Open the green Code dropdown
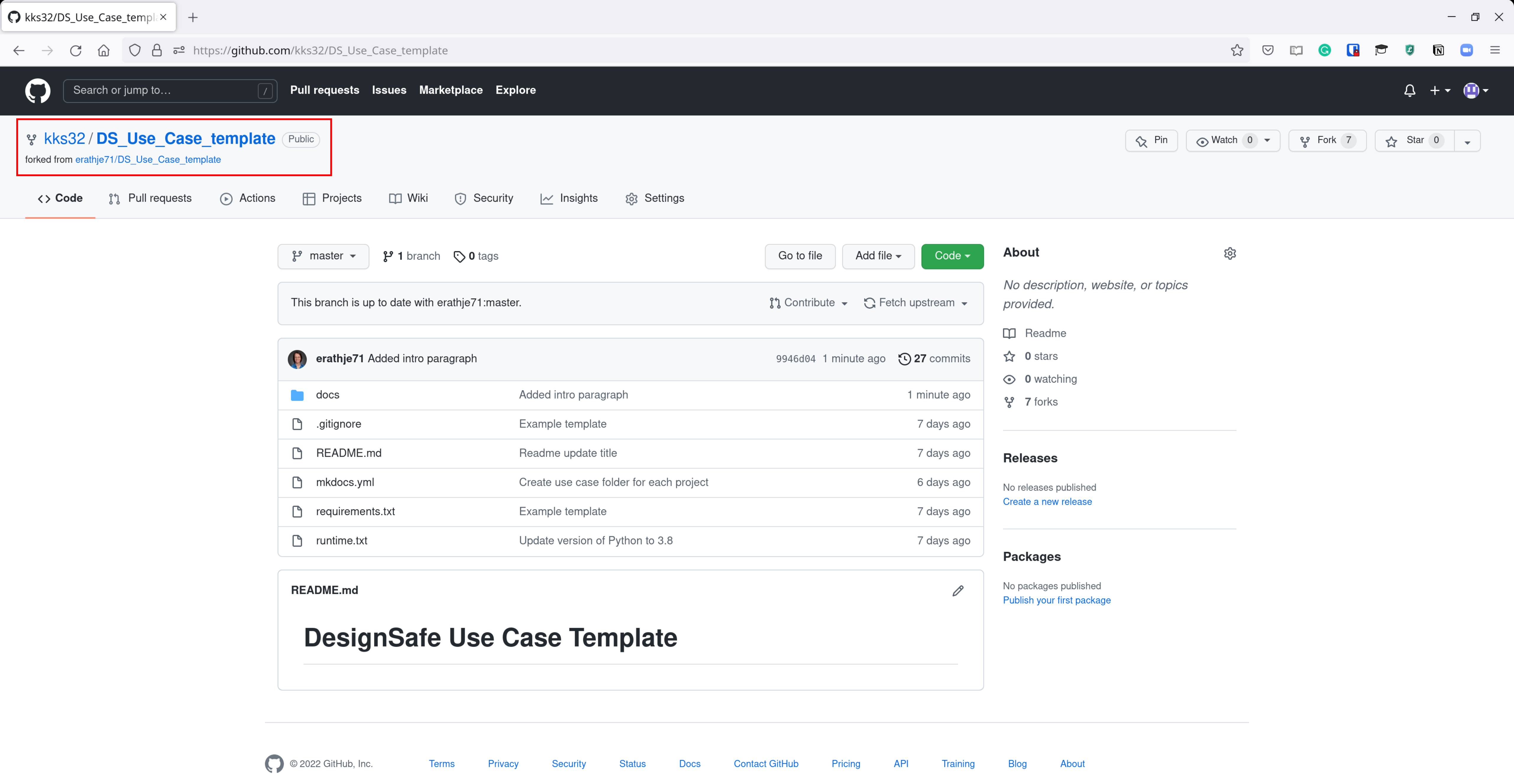The height and width of the screenshot is (784, 1514). [952, 256]
